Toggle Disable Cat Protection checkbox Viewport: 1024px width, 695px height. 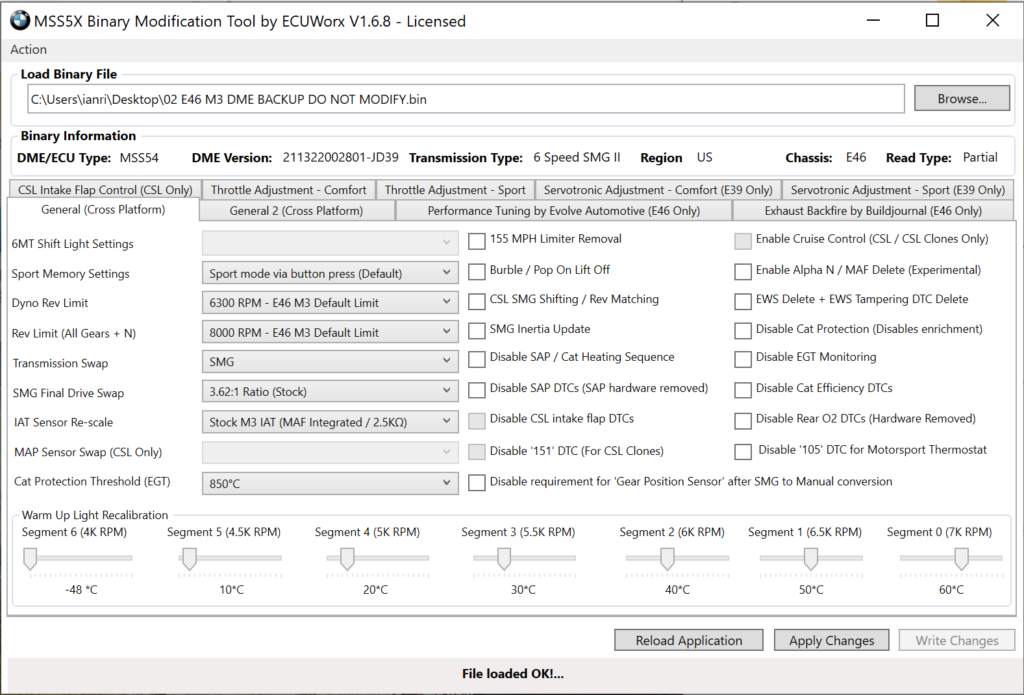click(743, 331)
